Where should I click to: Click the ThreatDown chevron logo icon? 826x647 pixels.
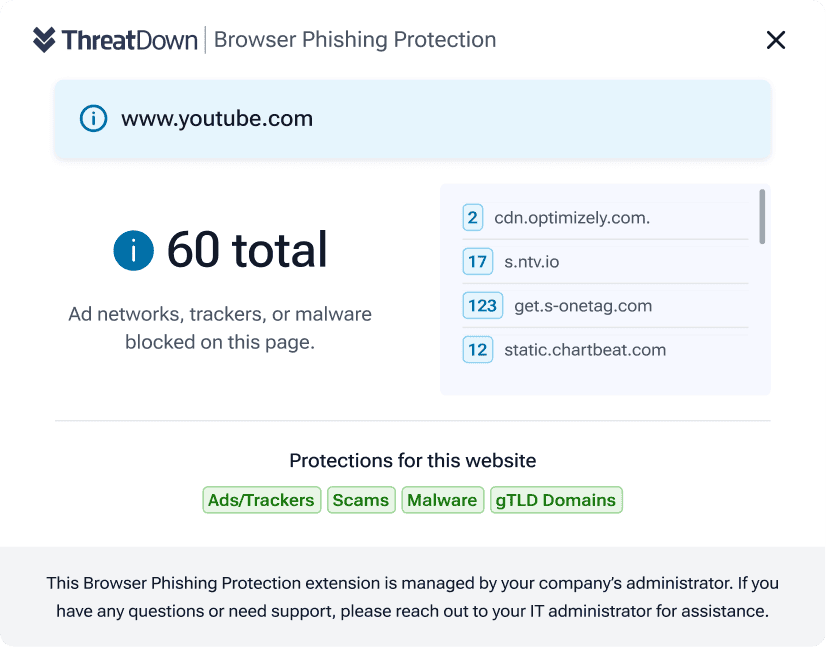(44, 40)
